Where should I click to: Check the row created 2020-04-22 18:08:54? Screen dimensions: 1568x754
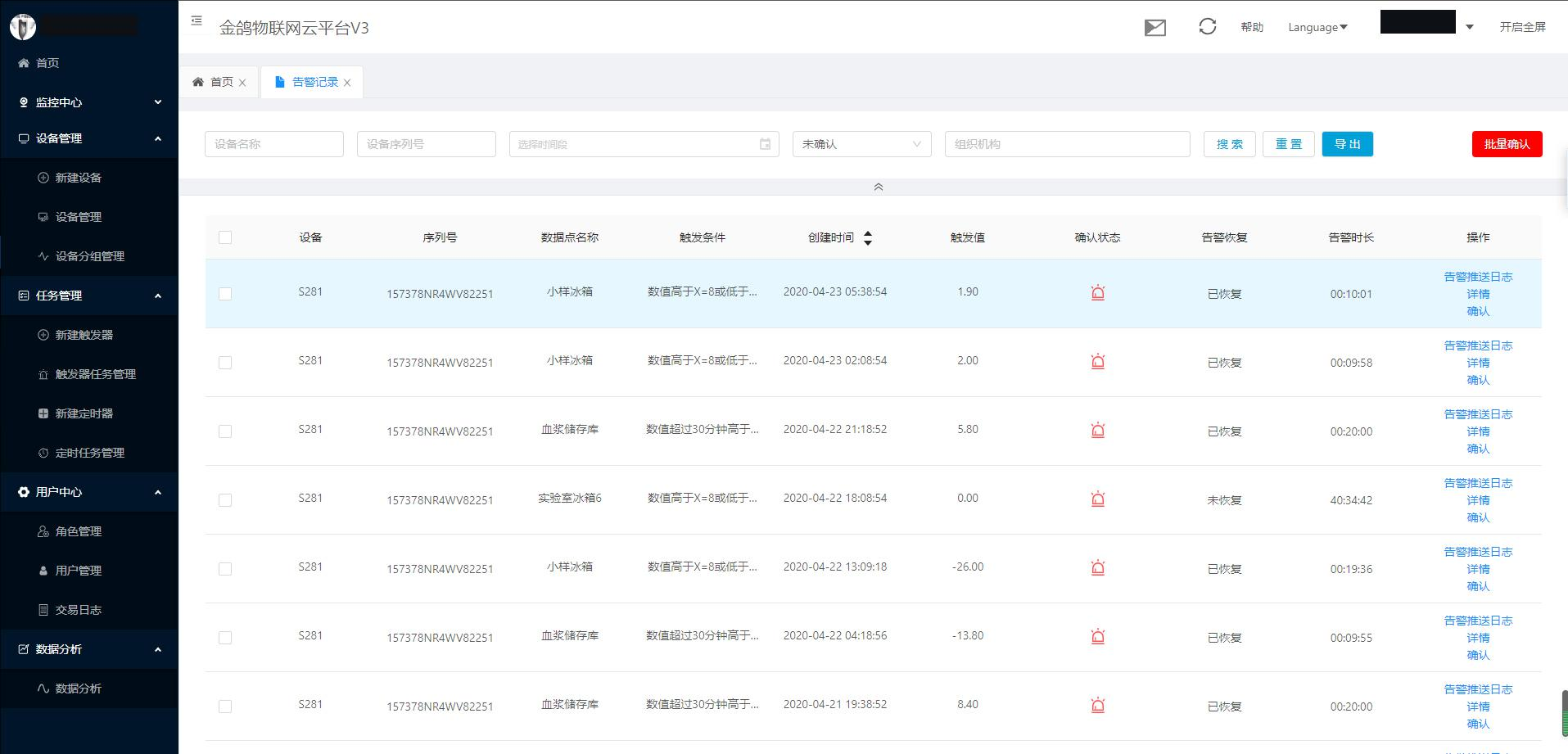click(225, 500)
